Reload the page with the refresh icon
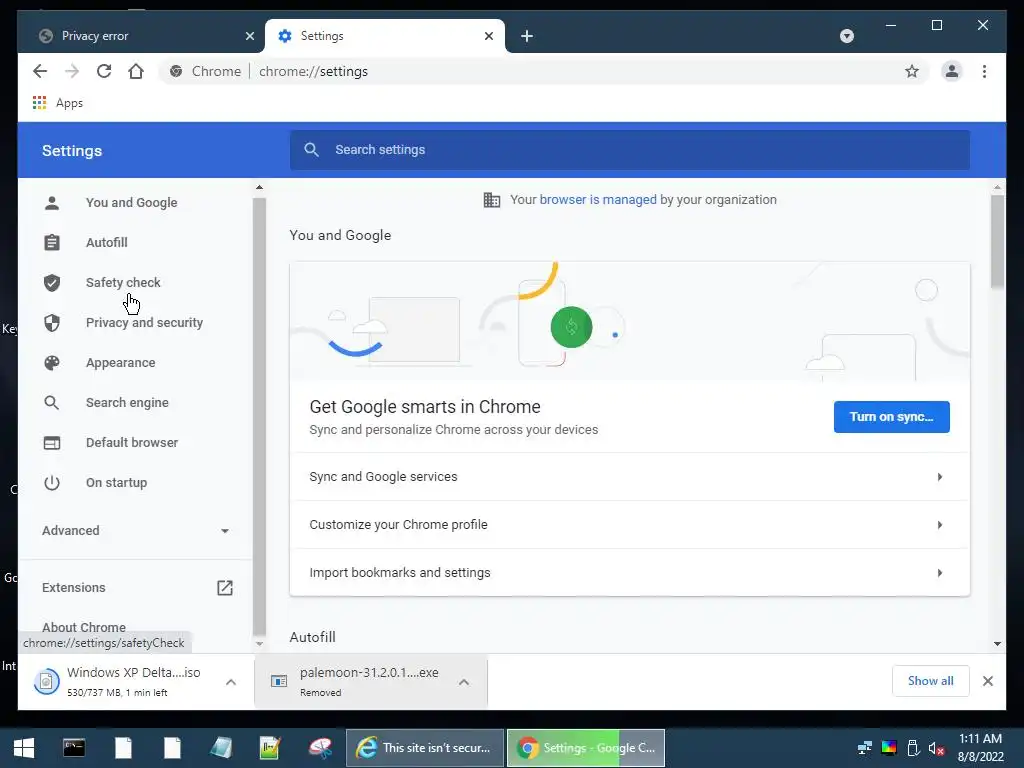Image resolution: width=1024 pixels, height=768 pixels. coord(104,71)
